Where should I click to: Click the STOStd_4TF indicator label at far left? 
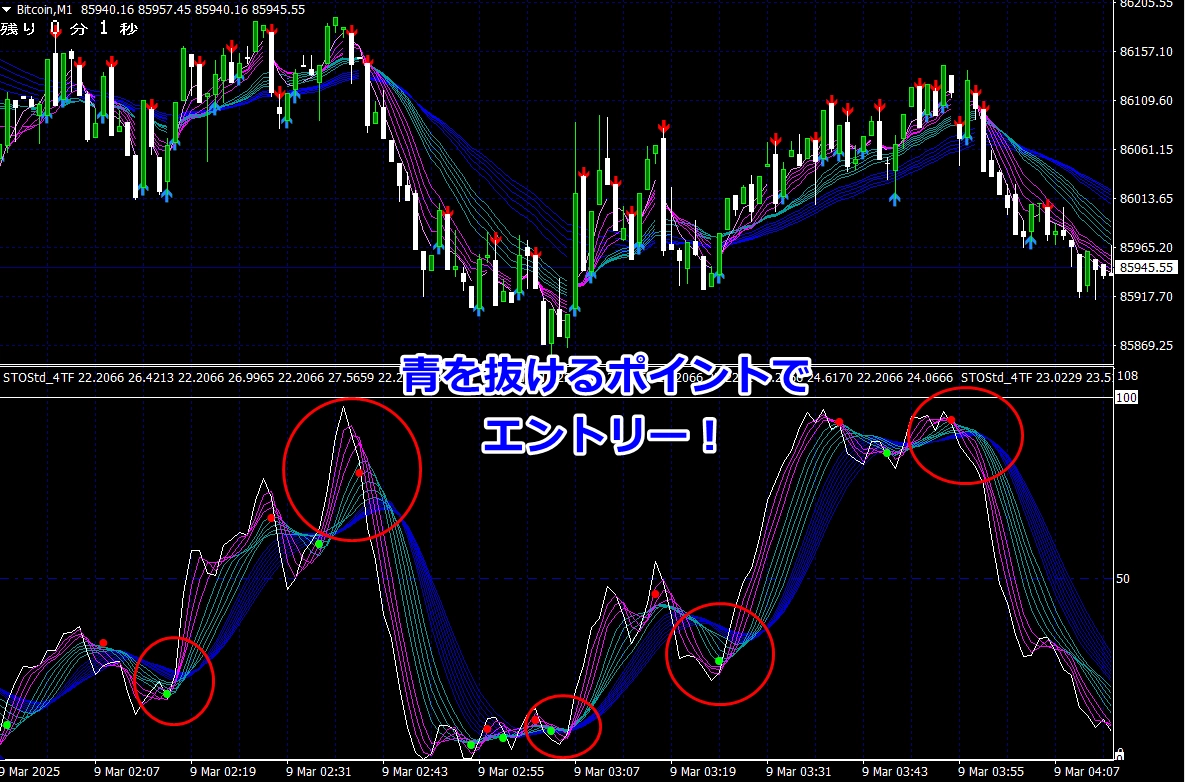39,377
